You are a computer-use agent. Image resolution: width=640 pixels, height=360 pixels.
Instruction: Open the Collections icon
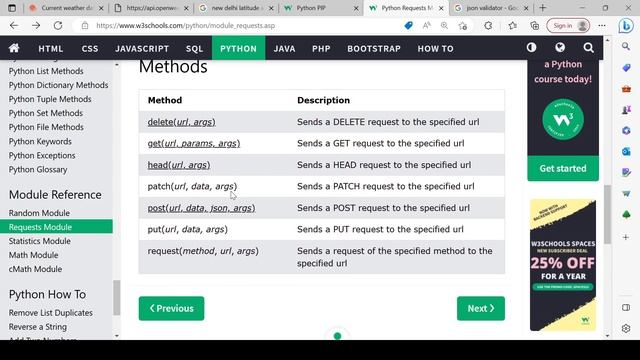coord(534,25)
